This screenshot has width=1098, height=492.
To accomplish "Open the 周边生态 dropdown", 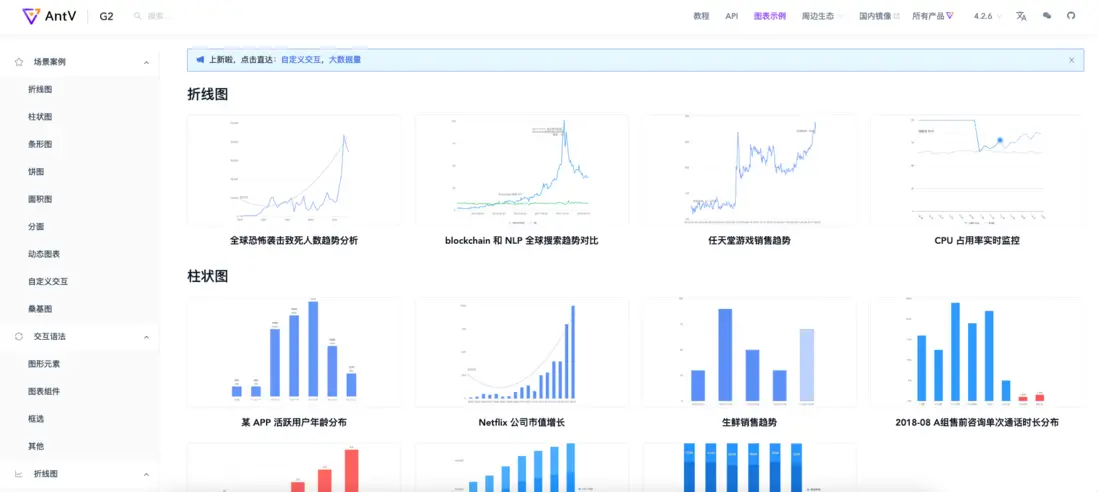I will 822,15.
